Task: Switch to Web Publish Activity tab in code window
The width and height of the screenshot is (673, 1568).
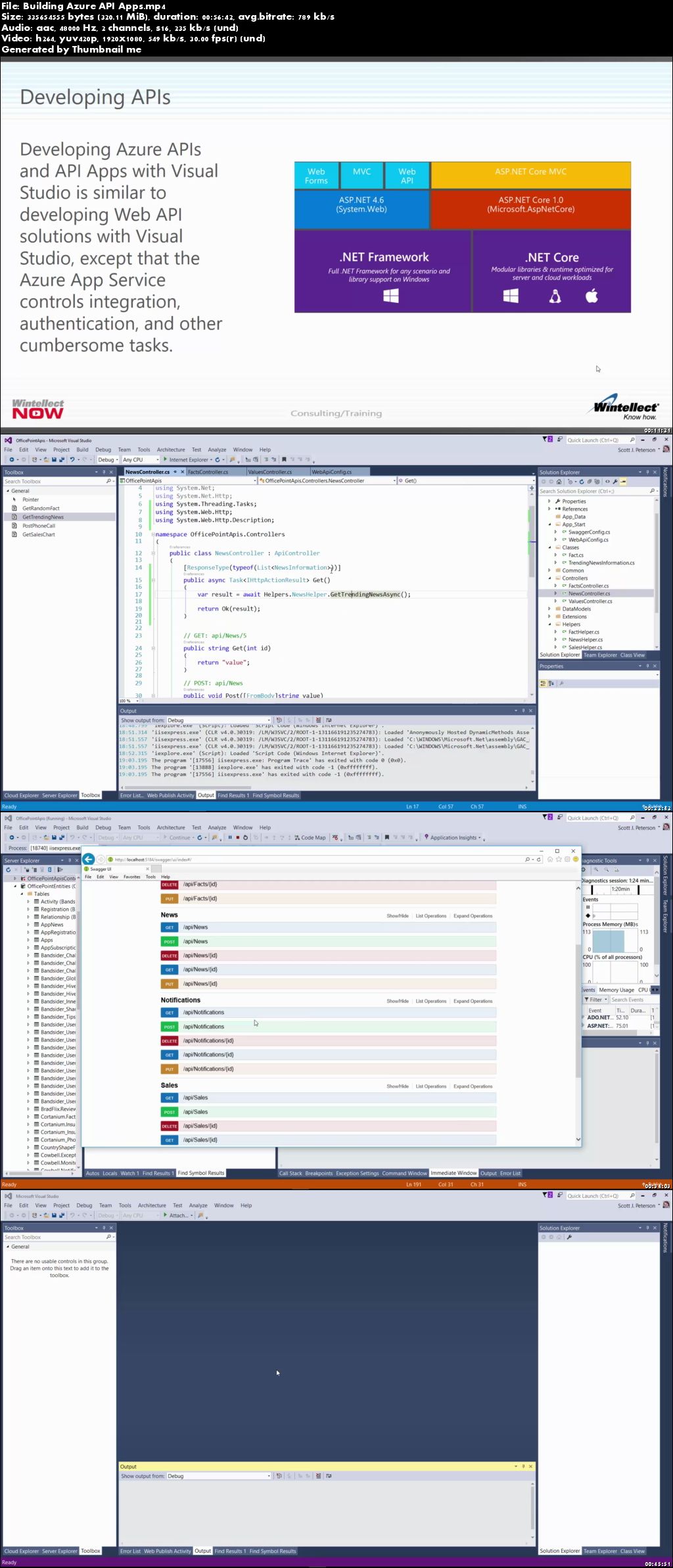Action: [170, 795]
